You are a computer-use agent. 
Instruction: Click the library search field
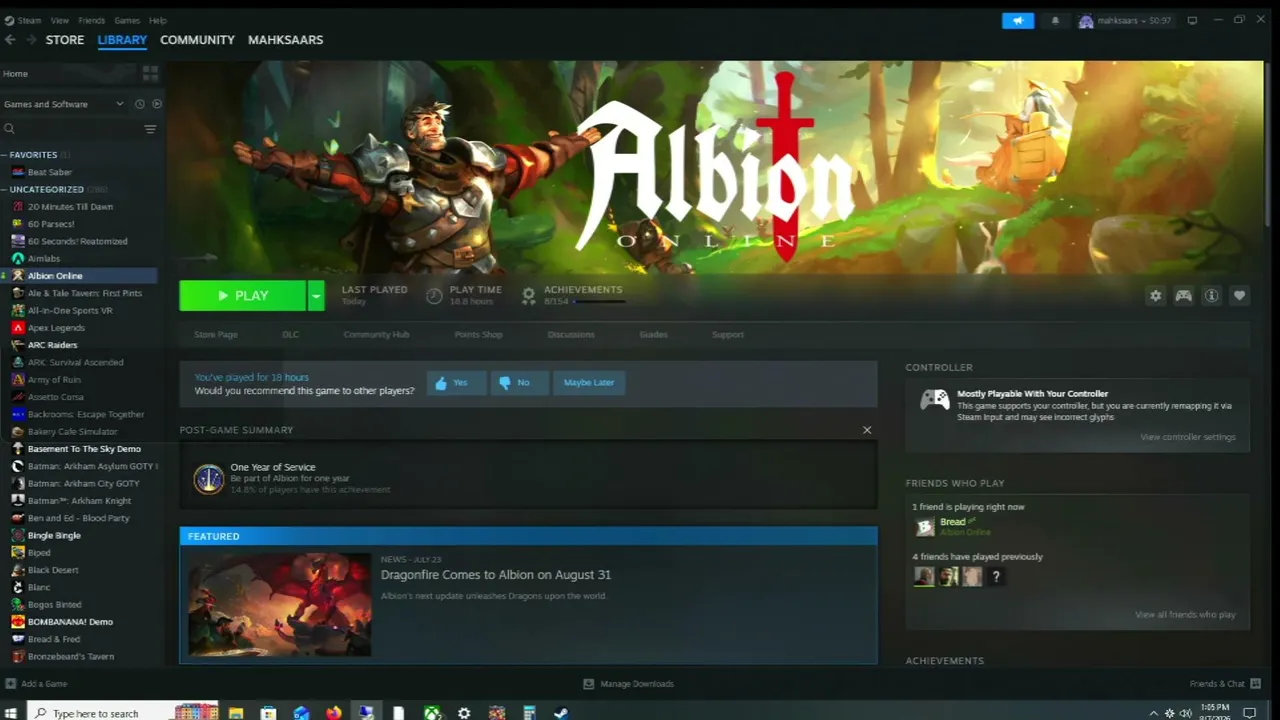pyautogui.click(x=75, y=129)
